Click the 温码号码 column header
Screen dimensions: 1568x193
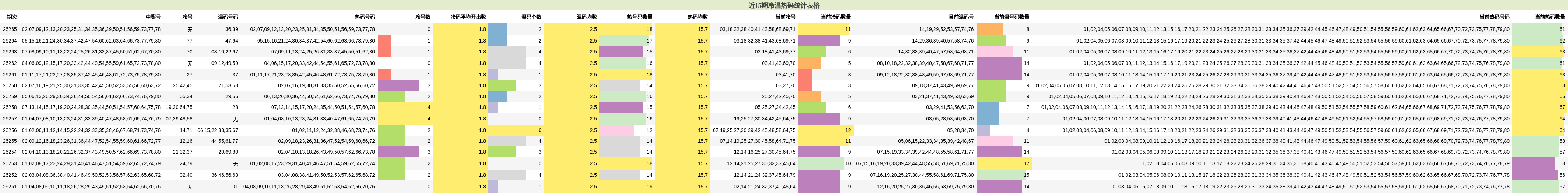[x=228, y=17]
